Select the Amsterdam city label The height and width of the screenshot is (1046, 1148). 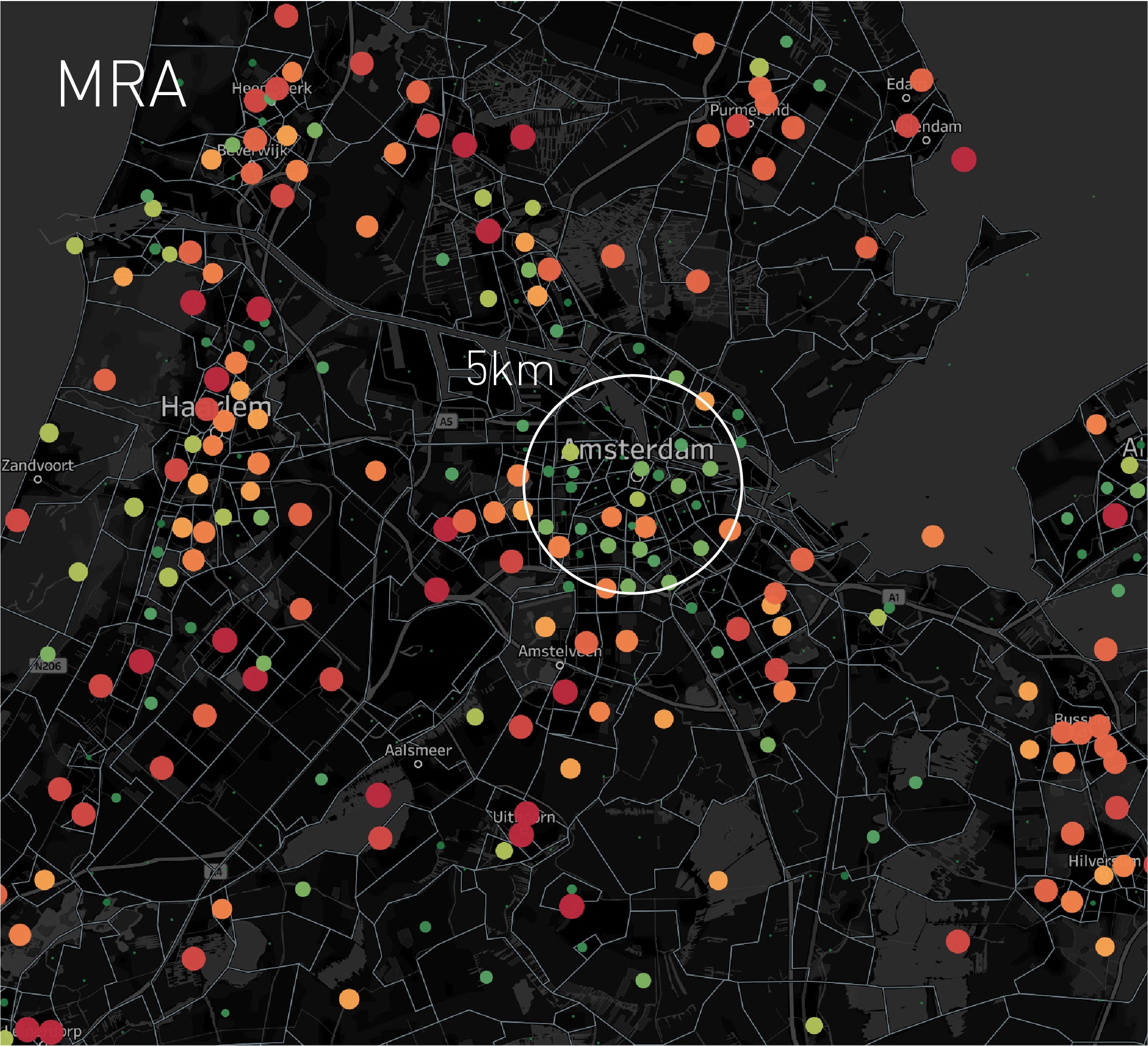(638, 450)
